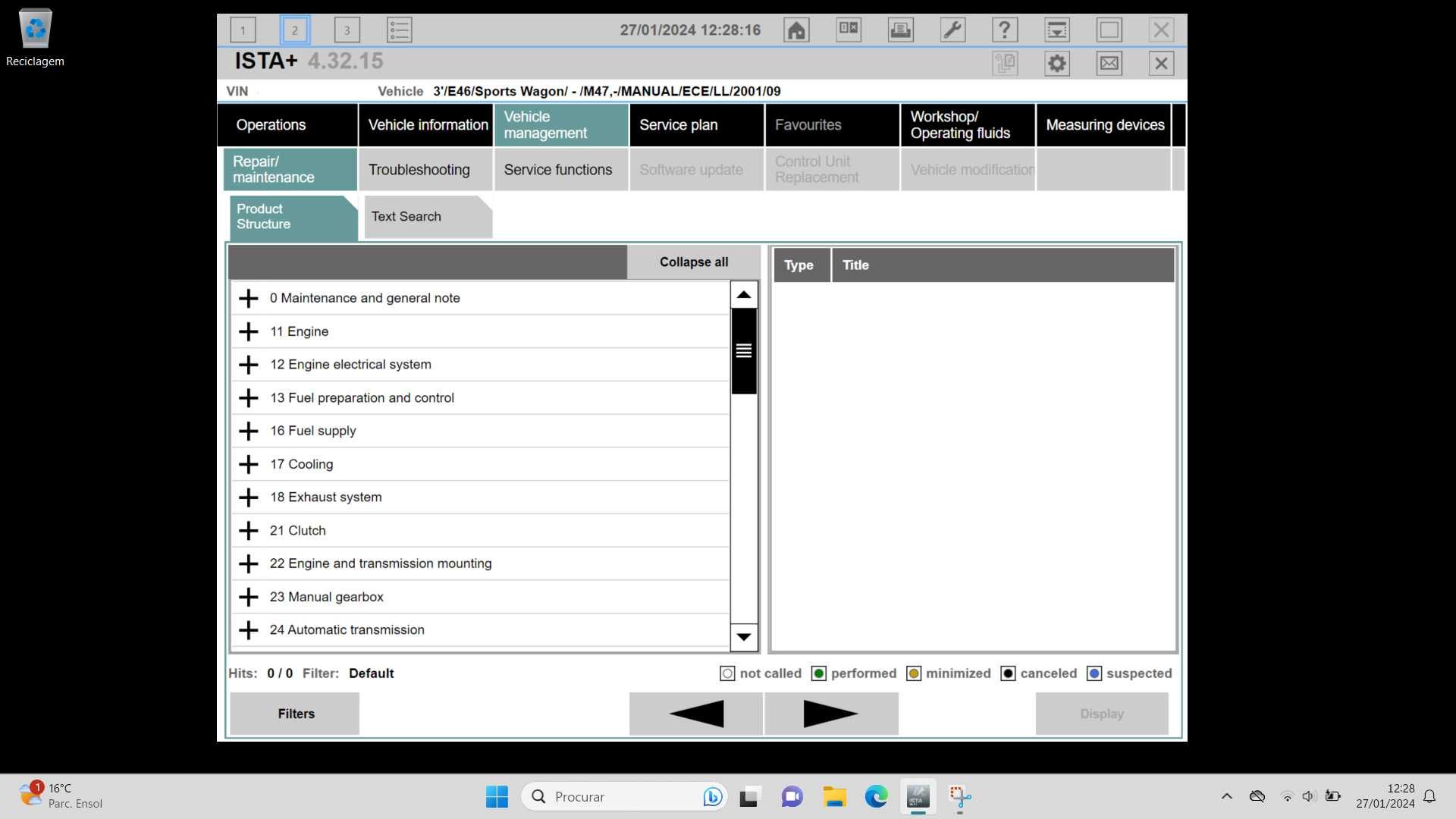Click the side-by-side view icon in toolbar

[849, 30]
